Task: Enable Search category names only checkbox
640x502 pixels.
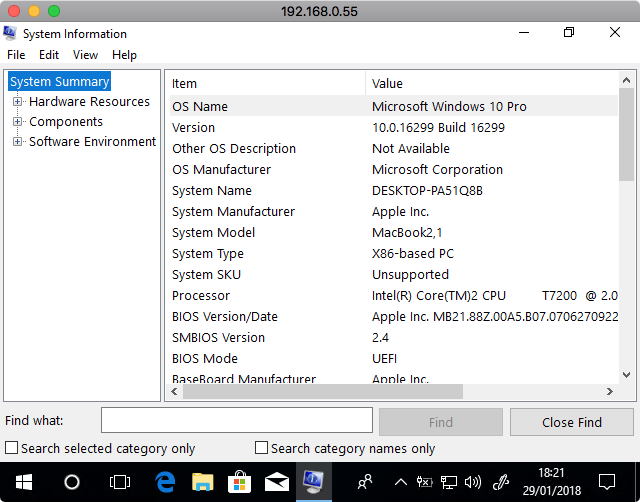Action: click(261, 448)
